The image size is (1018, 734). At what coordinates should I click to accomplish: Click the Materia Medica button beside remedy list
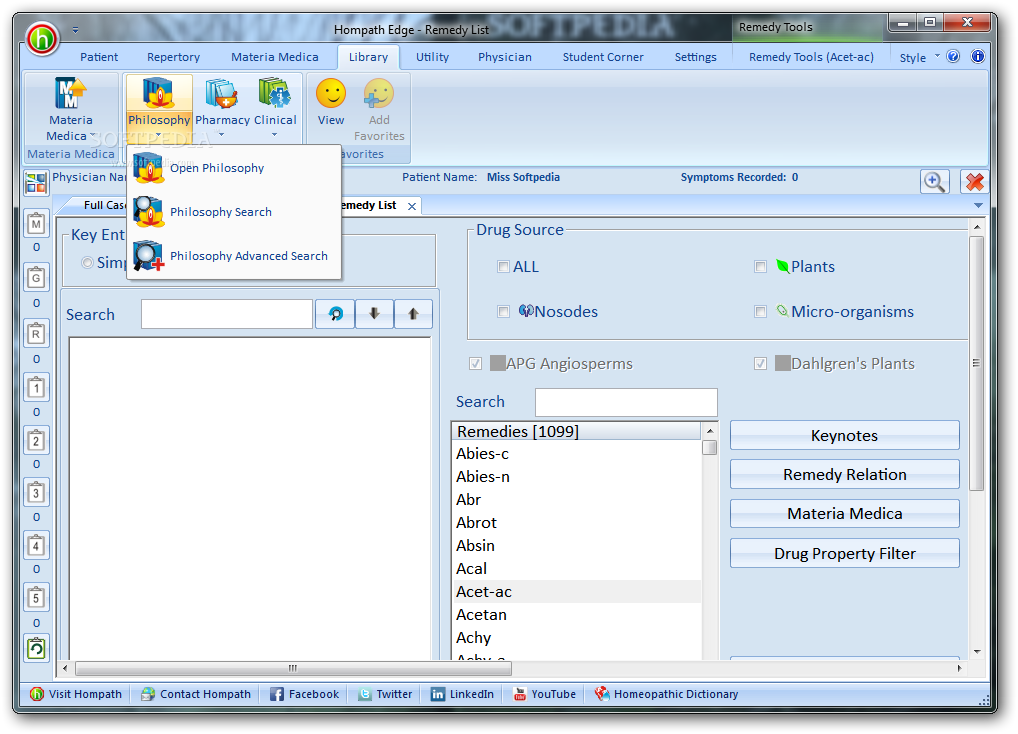(844, 513)
